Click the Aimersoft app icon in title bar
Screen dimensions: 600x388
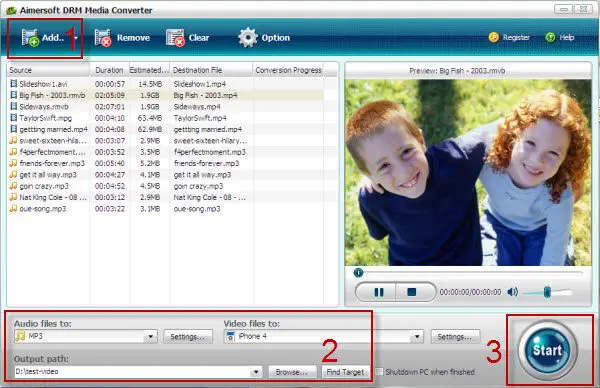(11, 10)
